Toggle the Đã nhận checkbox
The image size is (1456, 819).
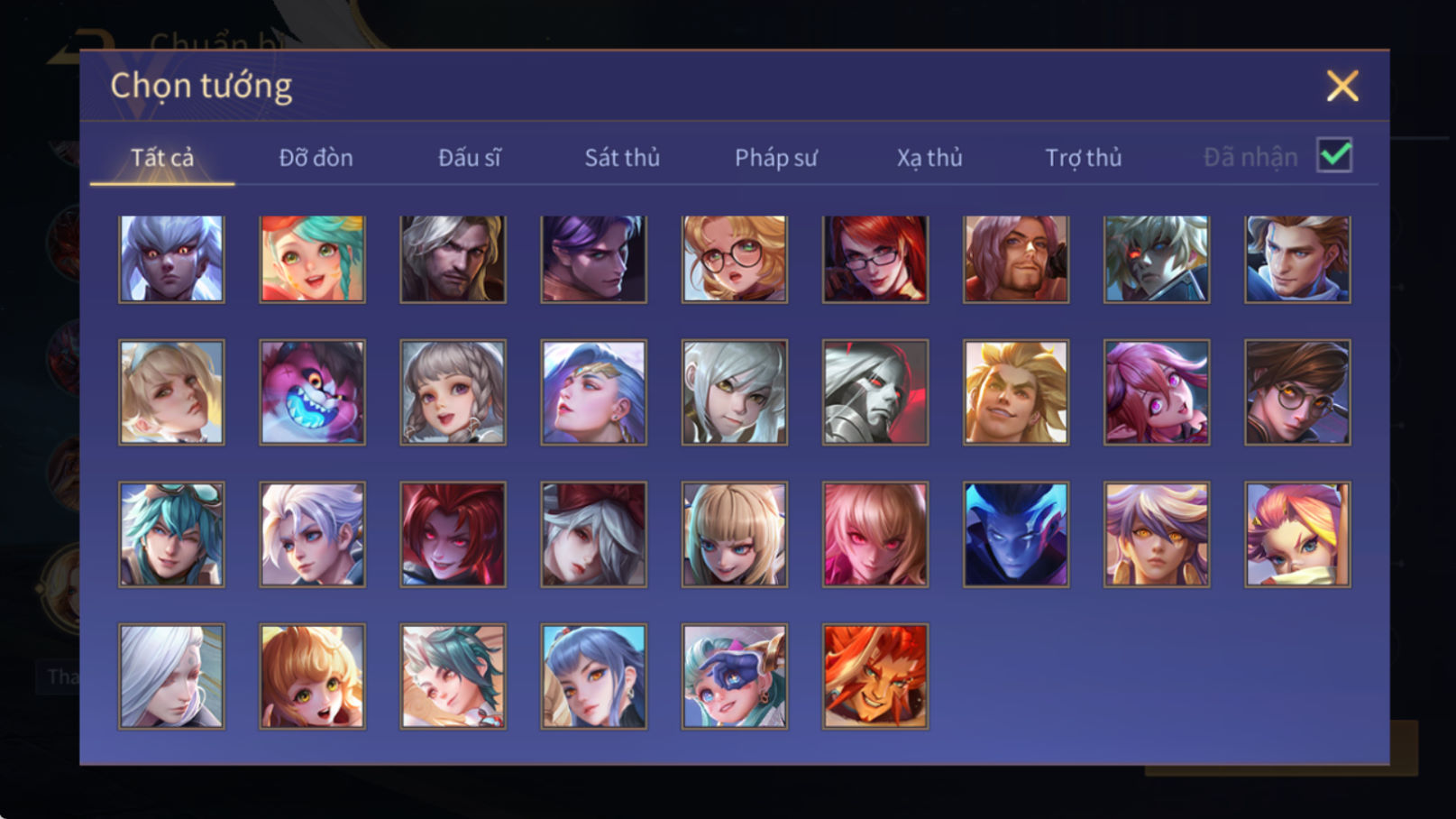pos(1334,155)
